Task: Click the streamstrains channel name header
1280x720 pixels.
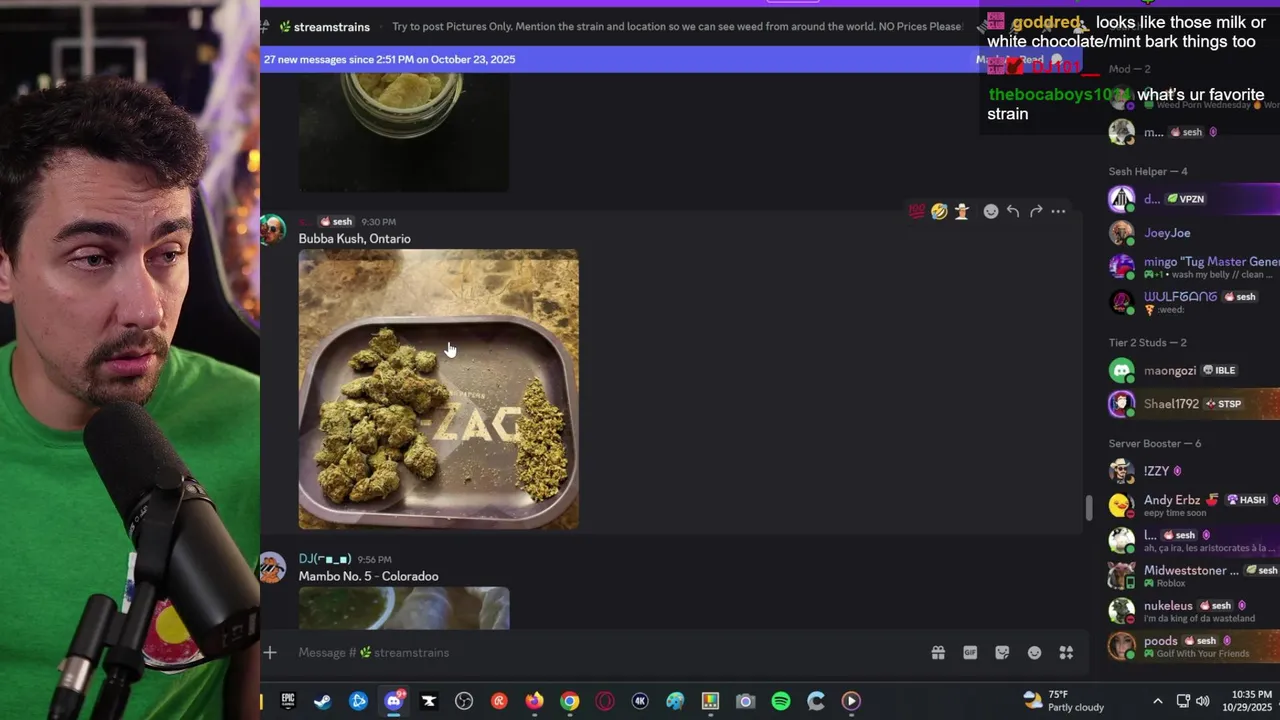Action: (x=331, y=27)
